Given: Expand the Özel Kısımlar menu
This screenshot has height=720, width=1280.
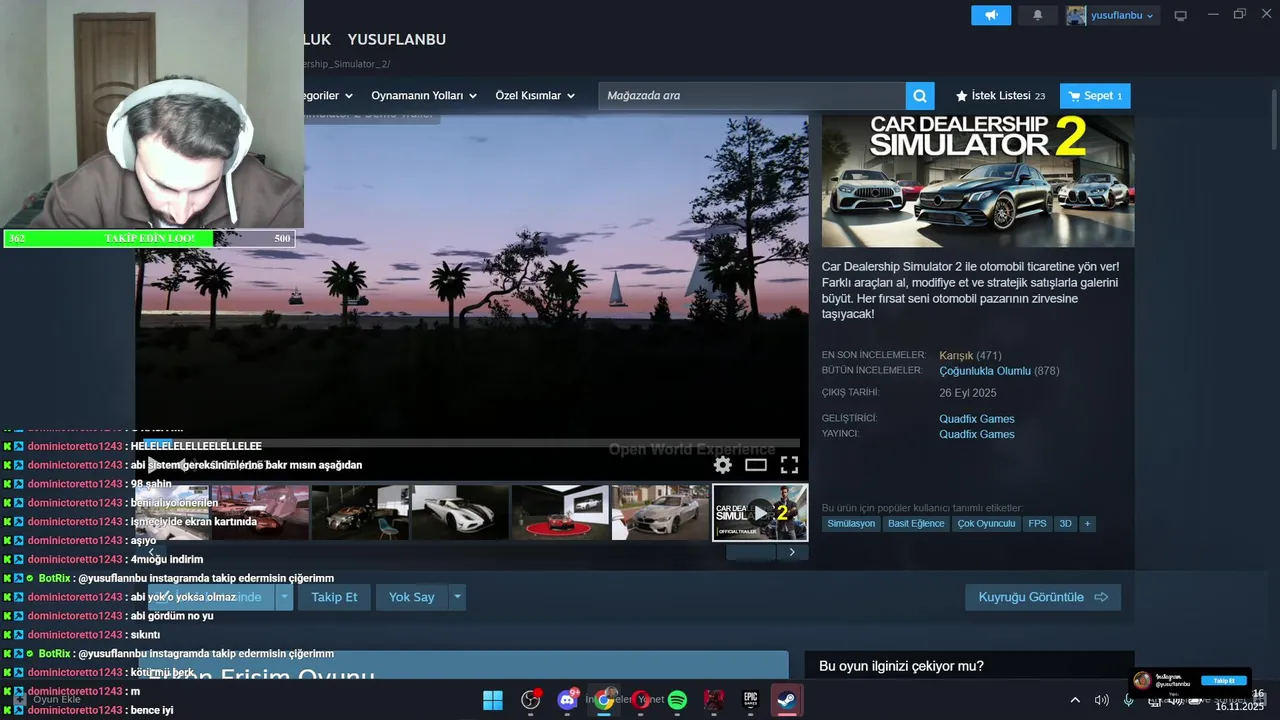Looking at the screenshot, I should [535, 96].
